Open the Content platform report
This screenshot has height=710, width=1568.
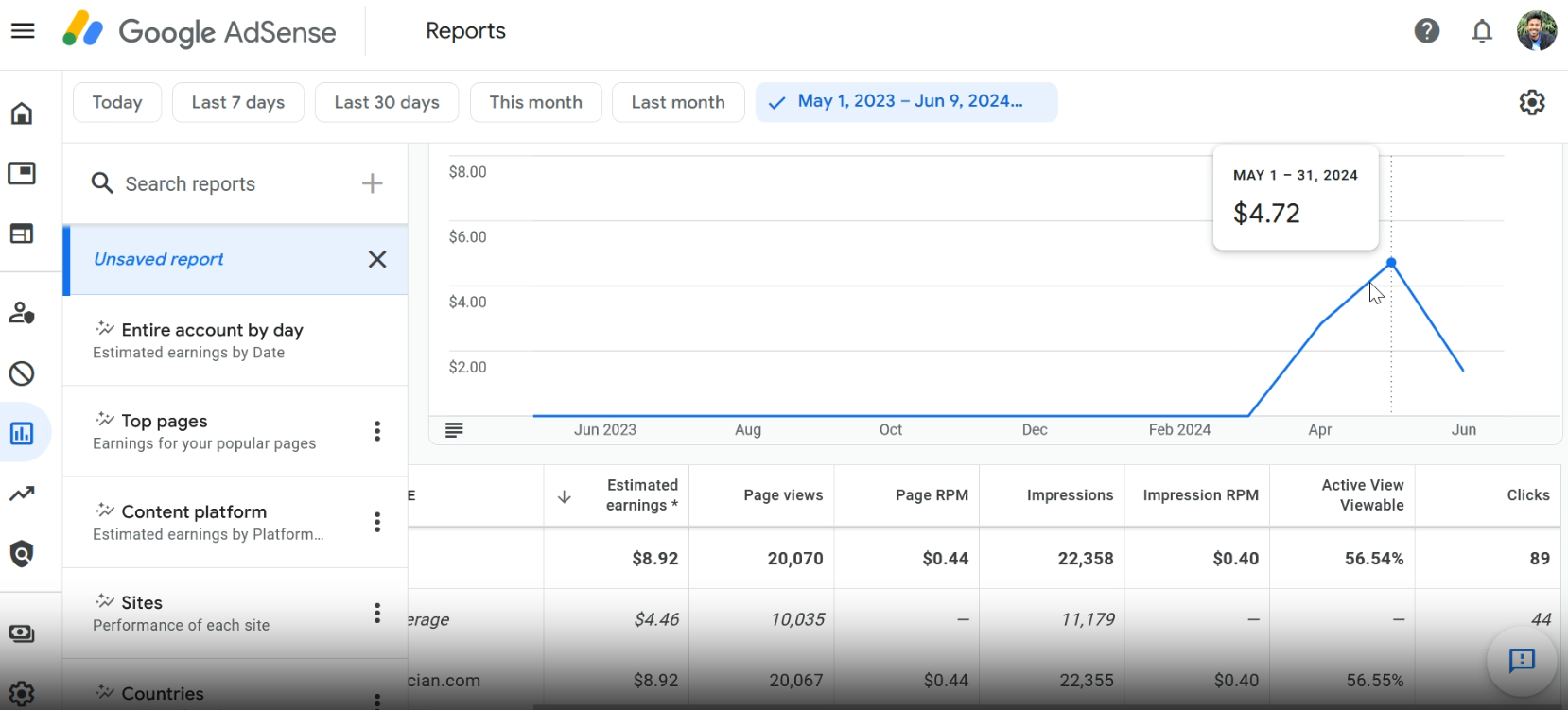tap(235, 522)
